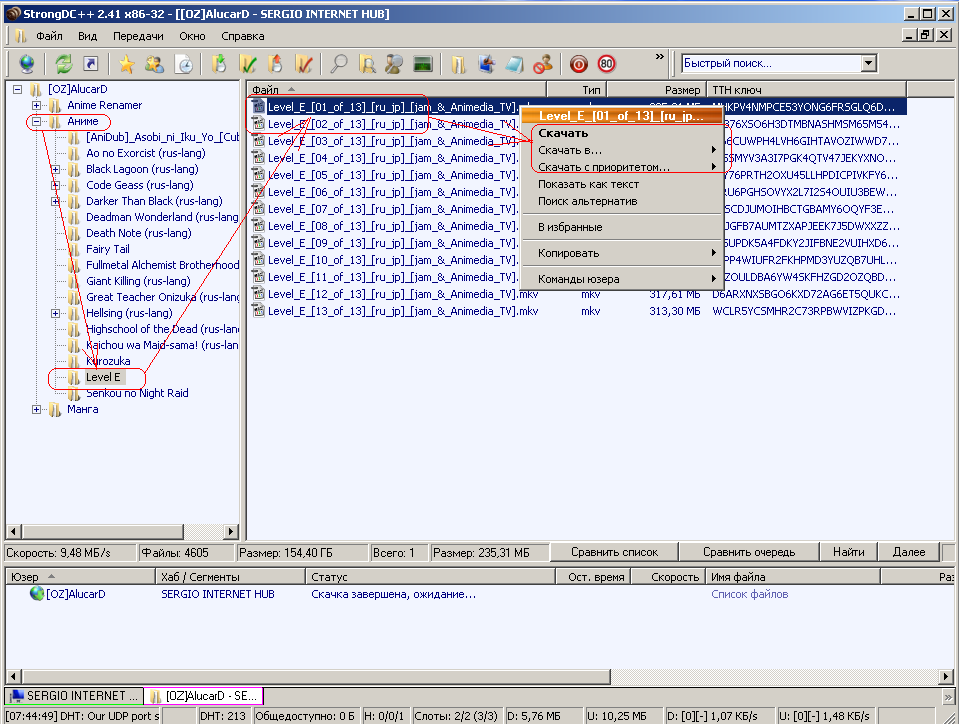
Task: Open Favorite Users icon
Action: [153, 63]
